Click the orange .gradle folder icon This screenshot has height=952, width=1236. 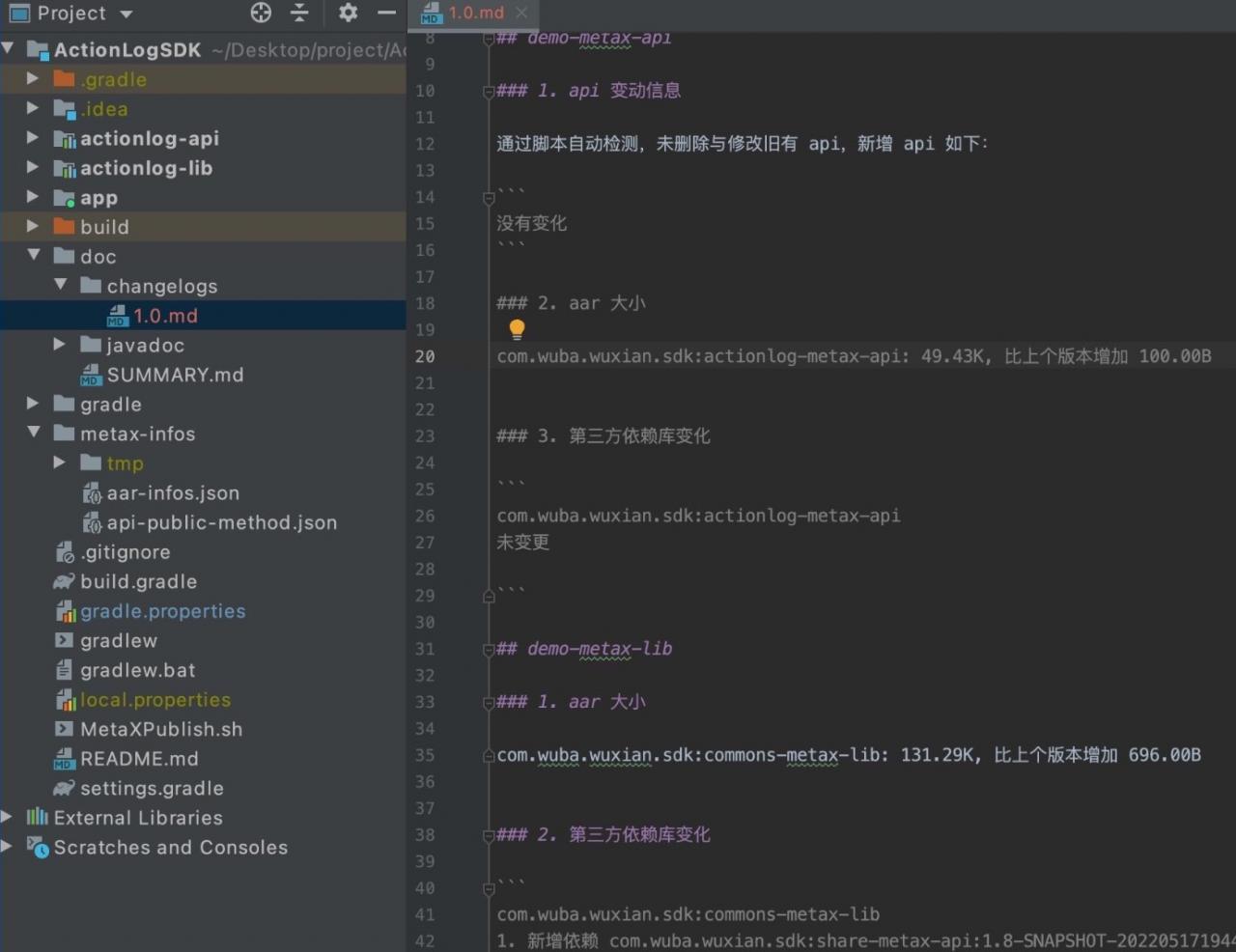65,79
